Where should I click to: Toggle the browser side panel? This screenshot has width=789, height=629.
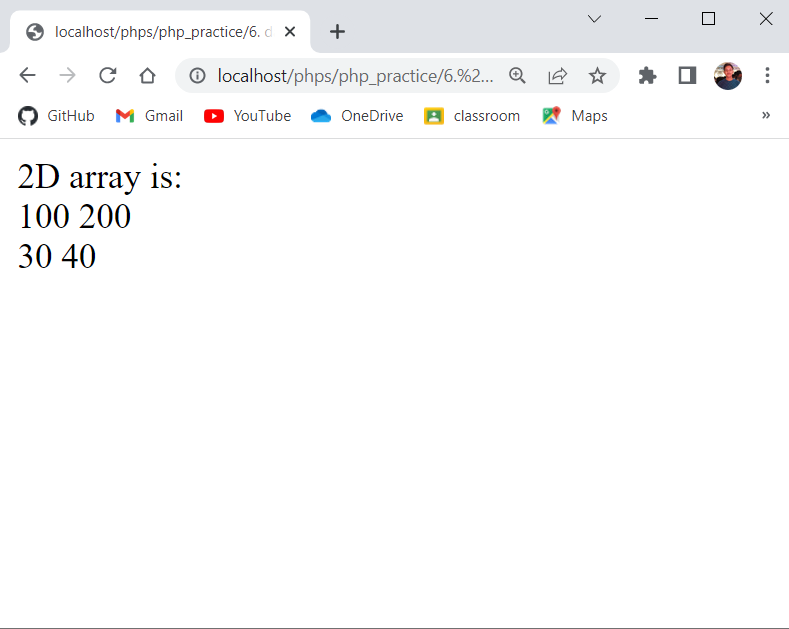click(687, 76)
